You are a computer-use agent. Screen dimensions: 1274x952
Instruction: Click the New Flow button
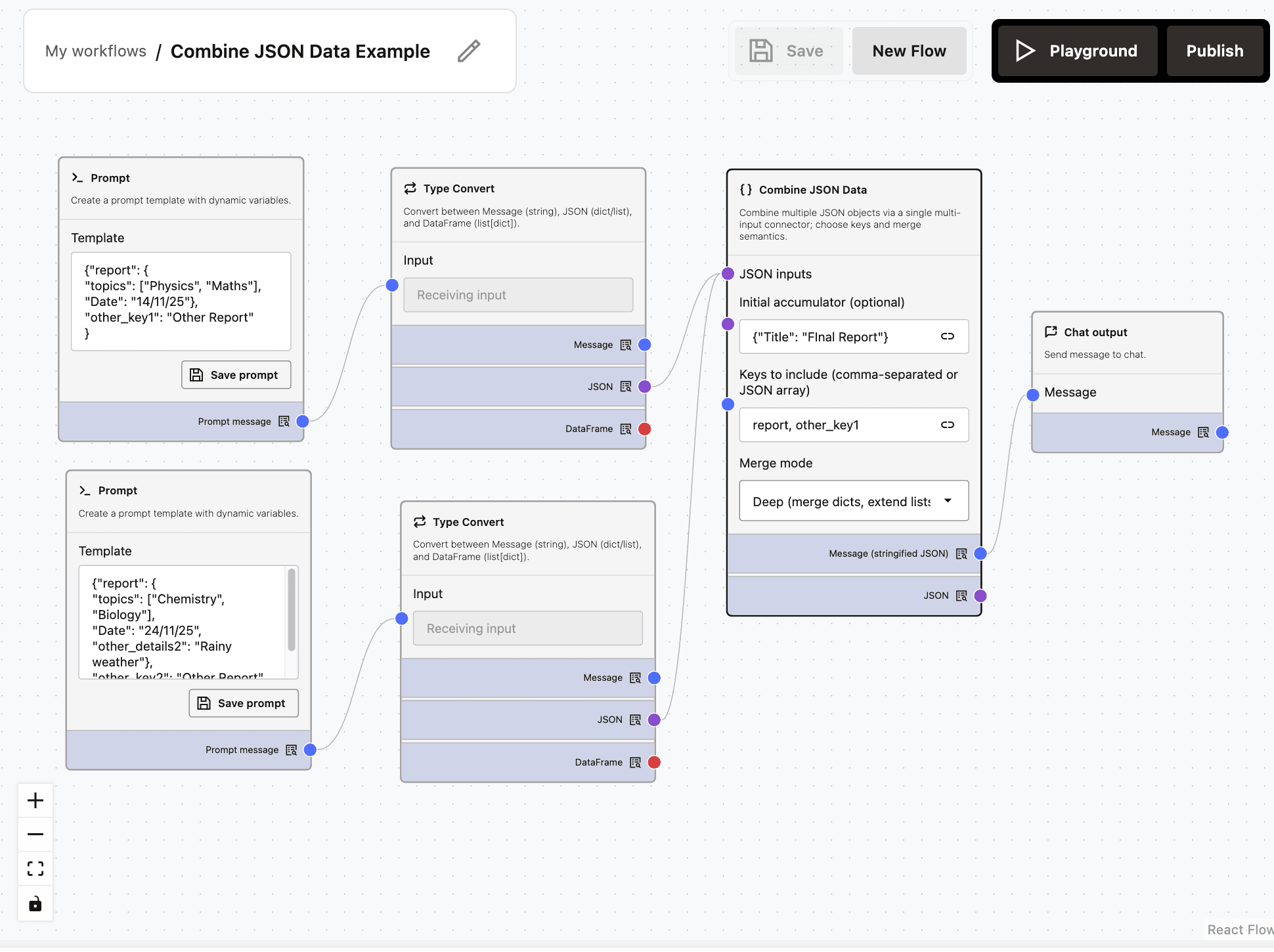tap(909, 51)
